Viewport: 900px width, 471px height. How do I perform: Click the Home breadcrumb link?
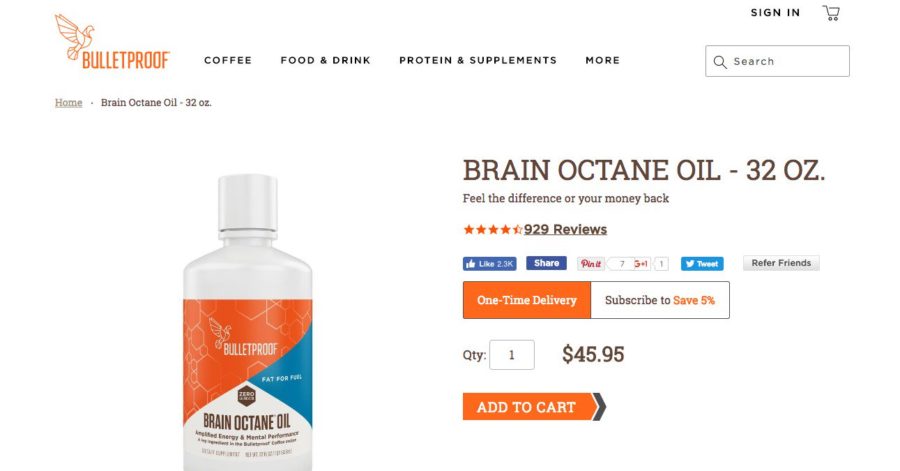click(x=69, y=103)
